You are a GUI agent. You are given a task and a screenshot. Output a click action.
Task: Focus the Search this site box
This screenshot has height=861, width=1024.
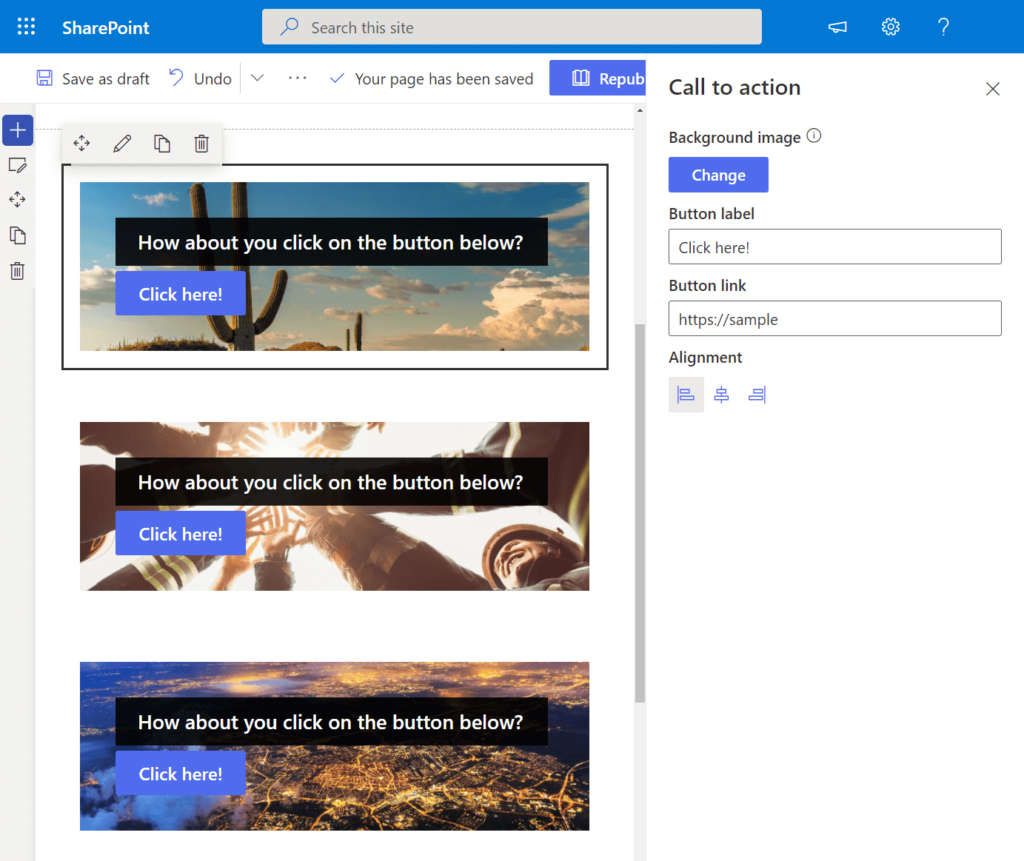pyautogui.click(x=511, y=27)
